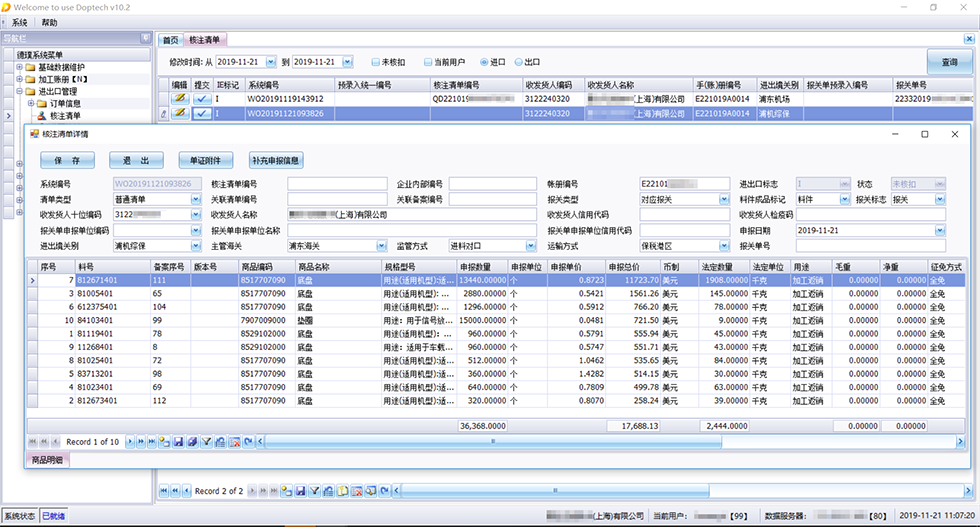Open 清单类型 dropdown showing 普通清单
This screenshot has height=527, width=980.
pyautogui.click(x=196, y=199)
